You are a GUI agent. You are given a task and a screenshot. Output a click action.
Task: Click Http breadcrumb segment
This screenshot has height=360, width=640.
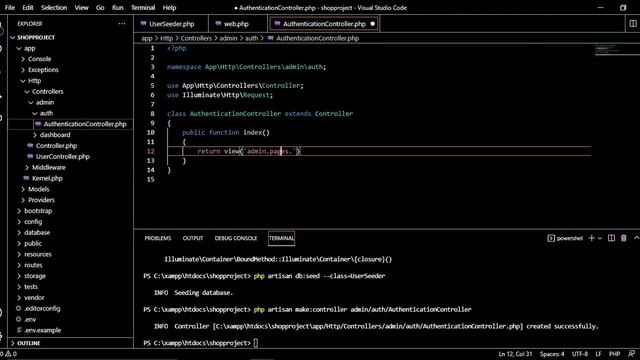click(x=167, y=38)
